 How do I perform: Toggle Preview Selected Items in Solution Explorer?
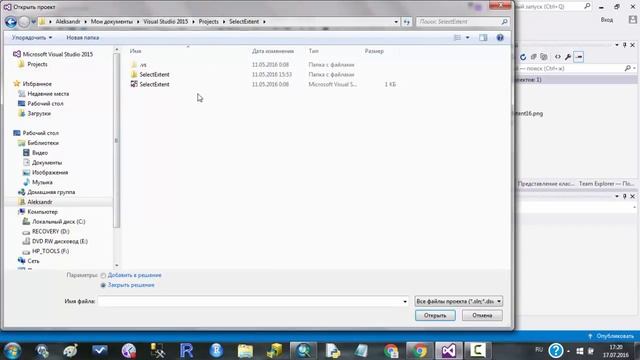coord(579,57)
